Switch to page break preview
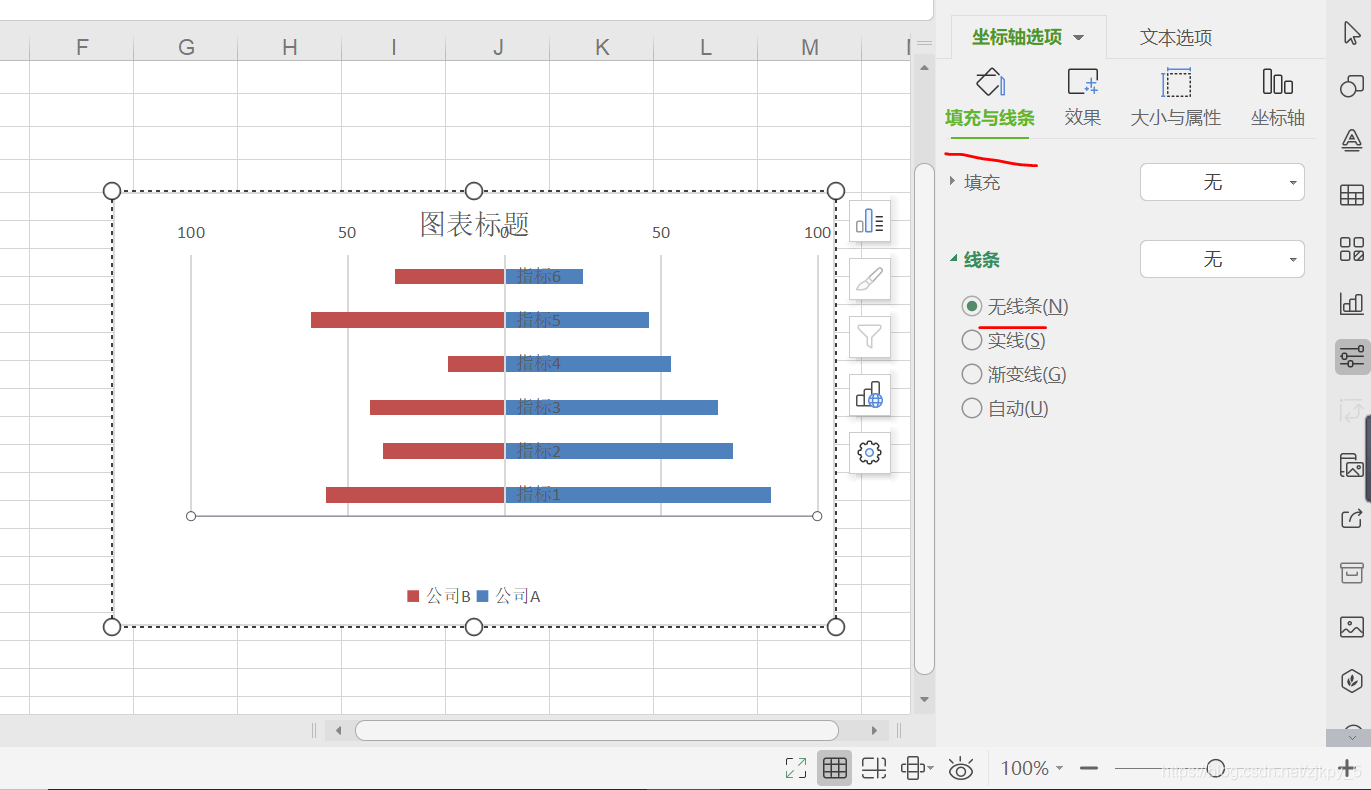 (874, 768)
